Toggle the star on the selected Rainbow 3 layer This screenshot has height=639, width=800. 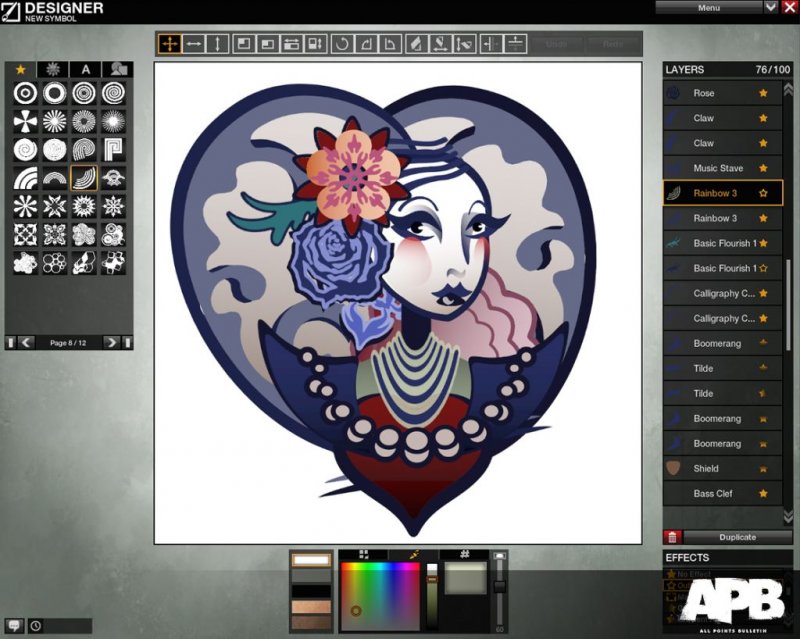pos(764,193)
